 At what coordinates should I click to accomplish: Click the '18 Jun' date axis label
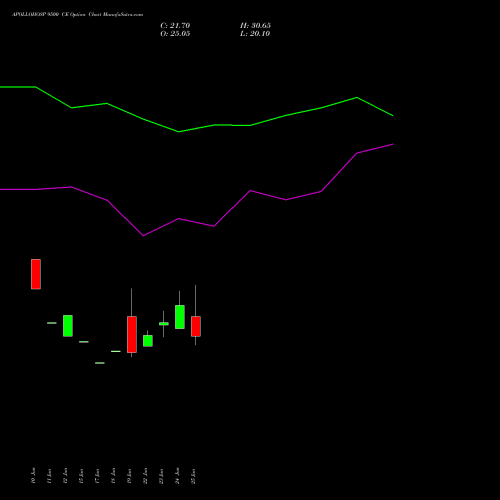[113, 476]
